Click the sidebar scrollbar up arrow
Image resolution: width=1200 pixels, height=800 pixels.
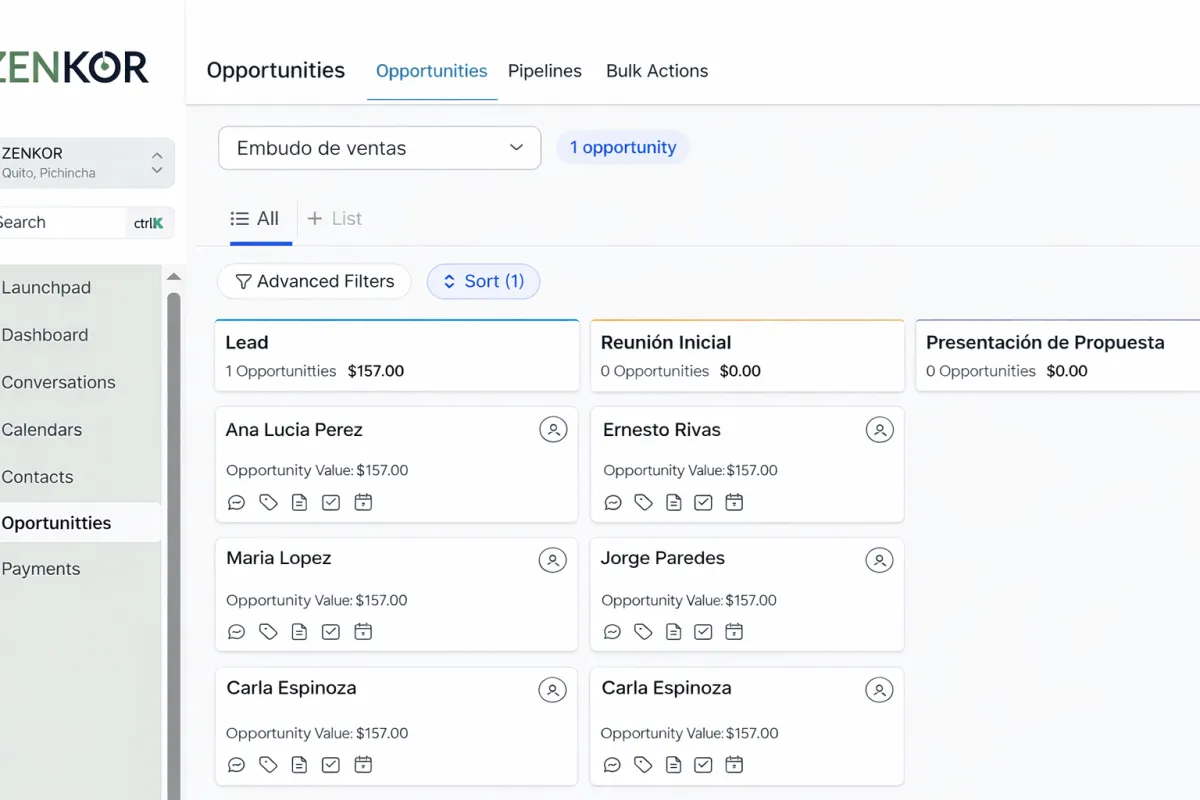(x=174, y=277)
